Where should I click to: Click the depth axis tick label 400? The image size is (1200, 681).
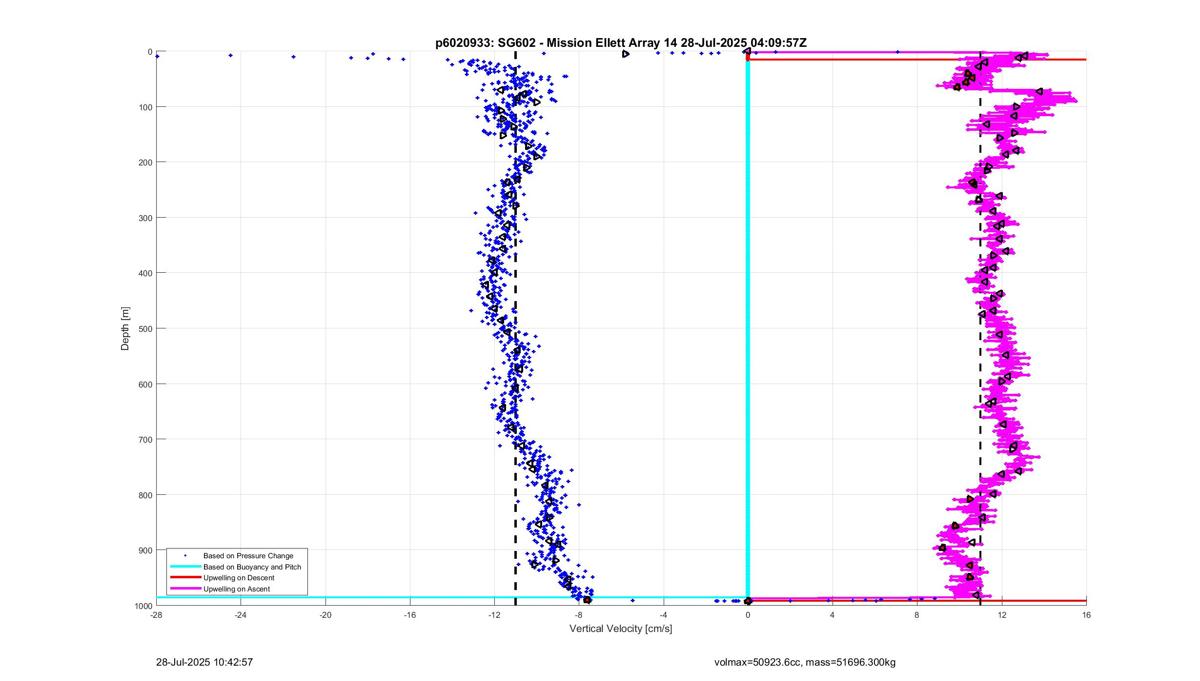pyautogui.click(x=145, y=273)
